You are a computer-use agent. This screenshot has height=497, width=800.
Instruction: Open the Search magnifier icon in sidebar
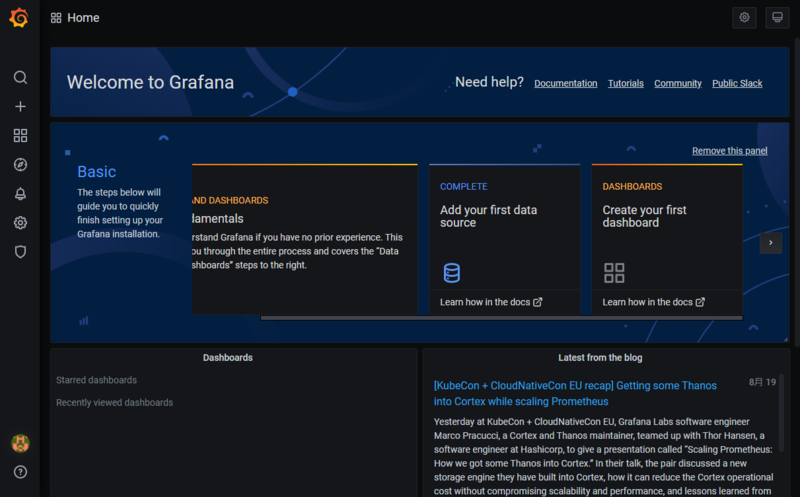tap(20, 78)
